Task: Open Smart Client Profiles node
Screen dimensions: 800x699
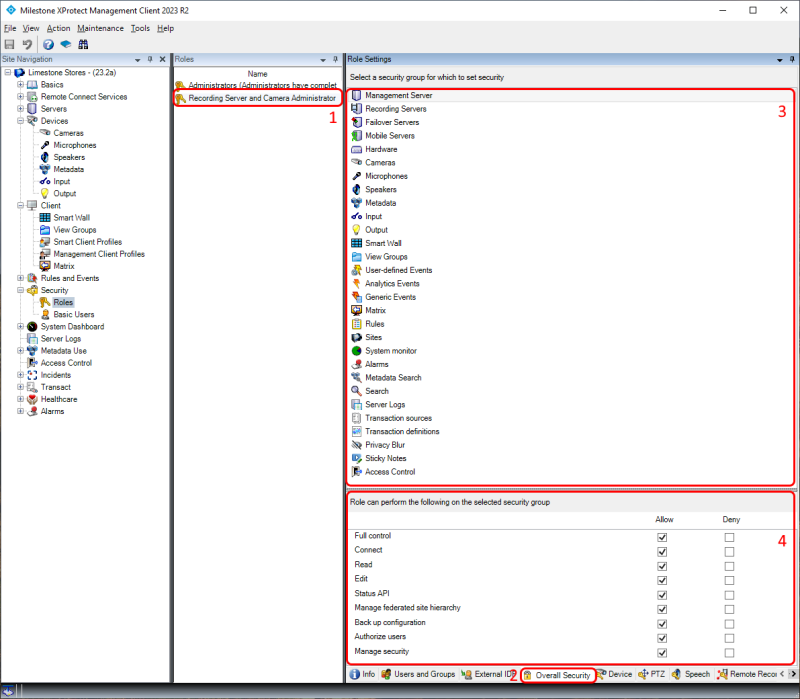Action: pos(87,242)
